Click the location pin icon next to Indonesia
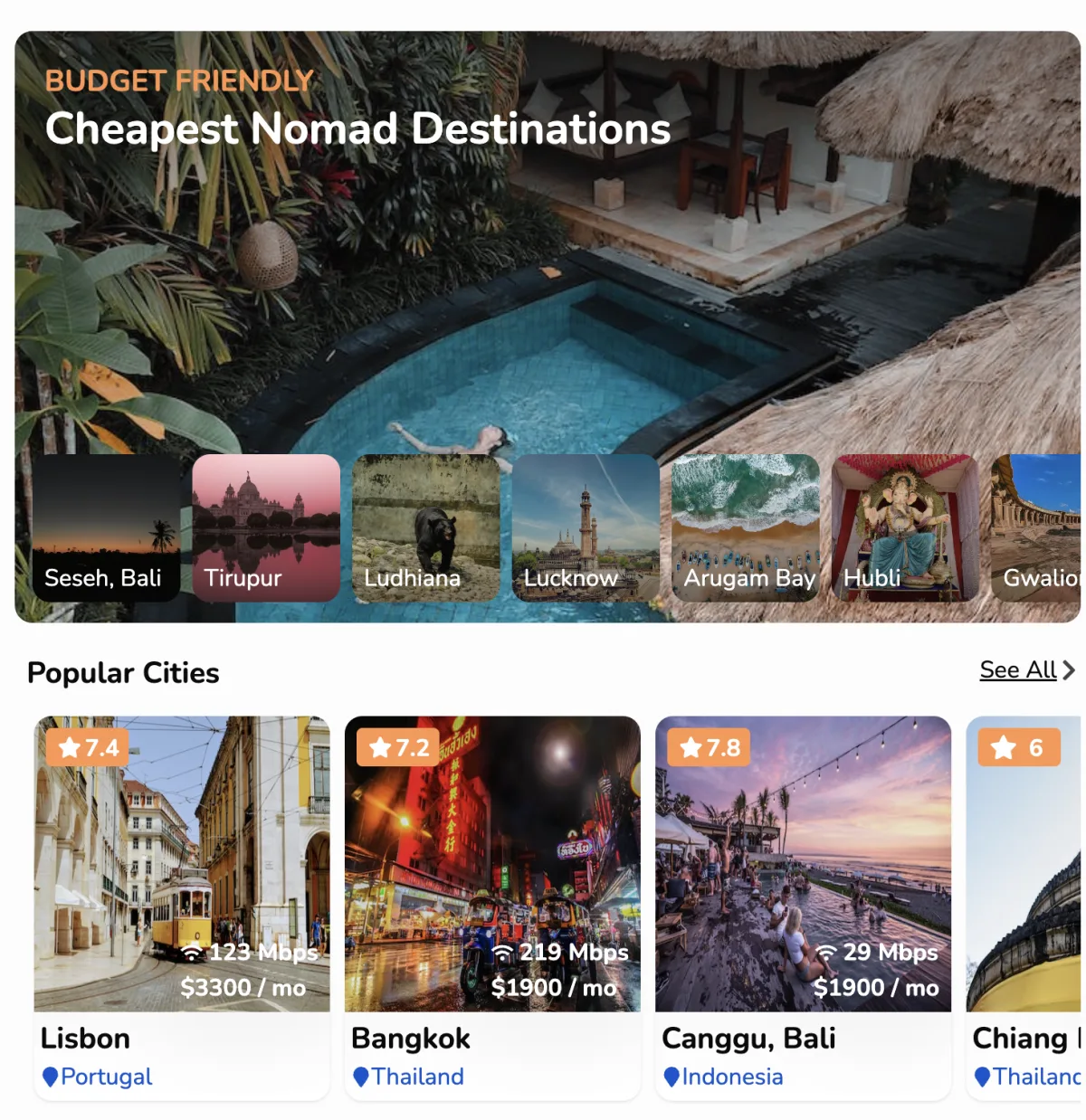 tap(672, 1077)
